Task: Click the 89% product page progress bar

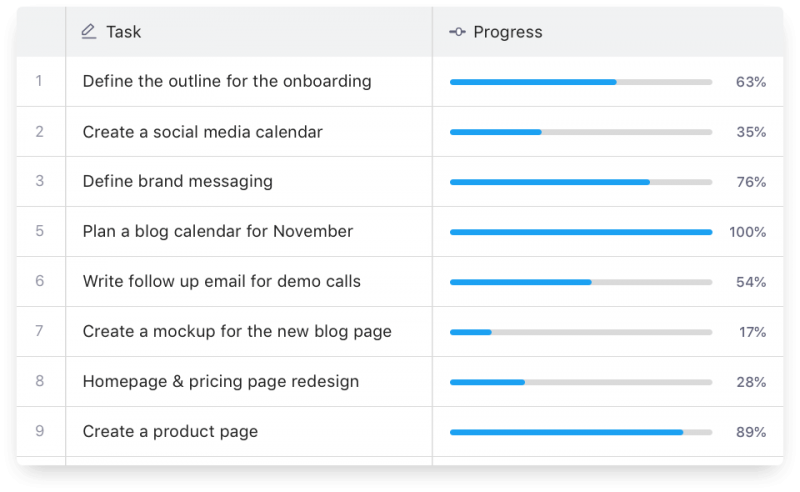Action: coord(580,432)
